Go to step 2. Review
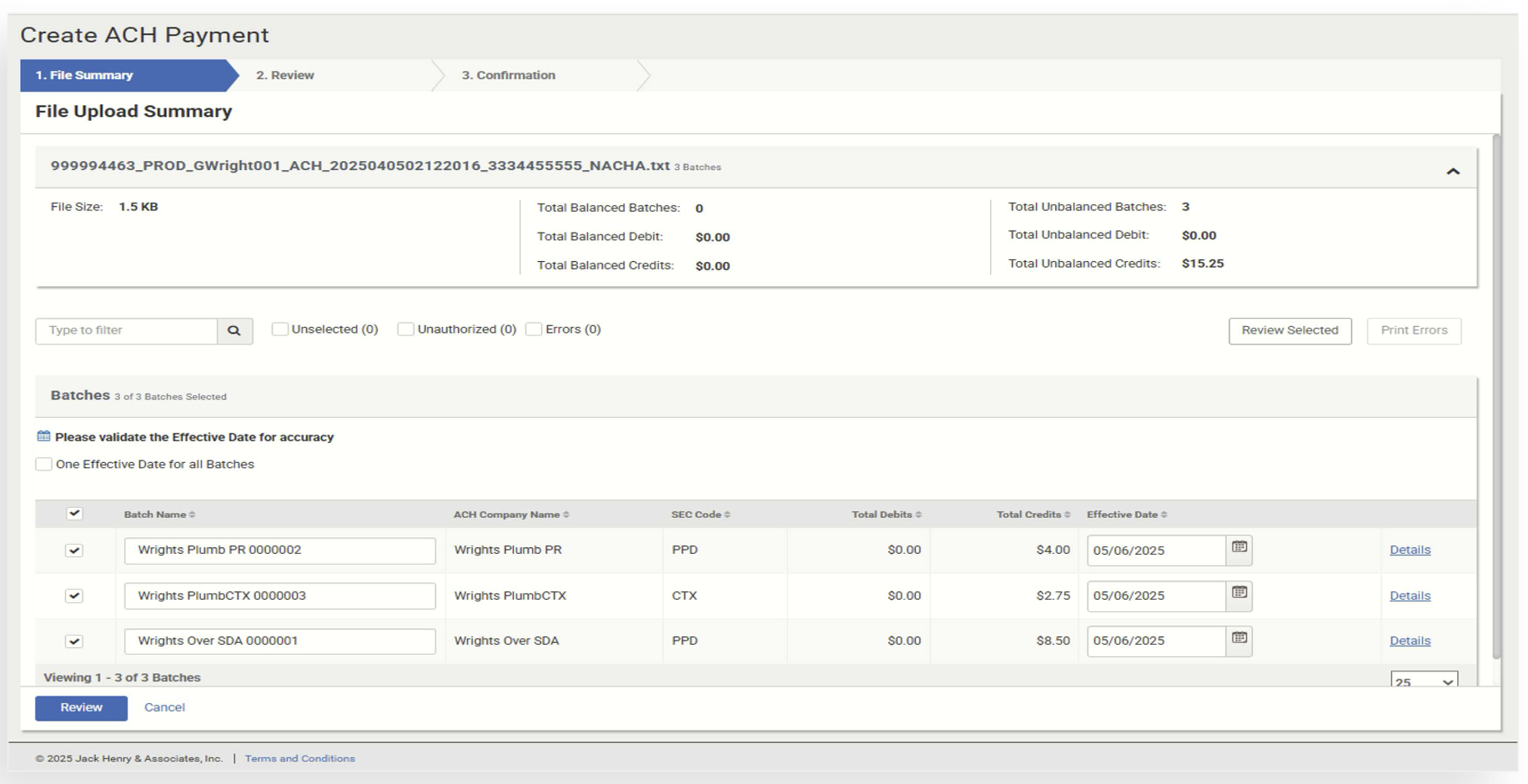 [285, 75]
